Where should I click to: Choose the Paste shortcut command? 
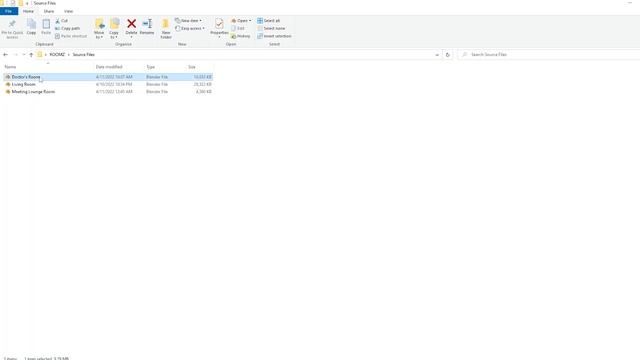coord(71,36)
